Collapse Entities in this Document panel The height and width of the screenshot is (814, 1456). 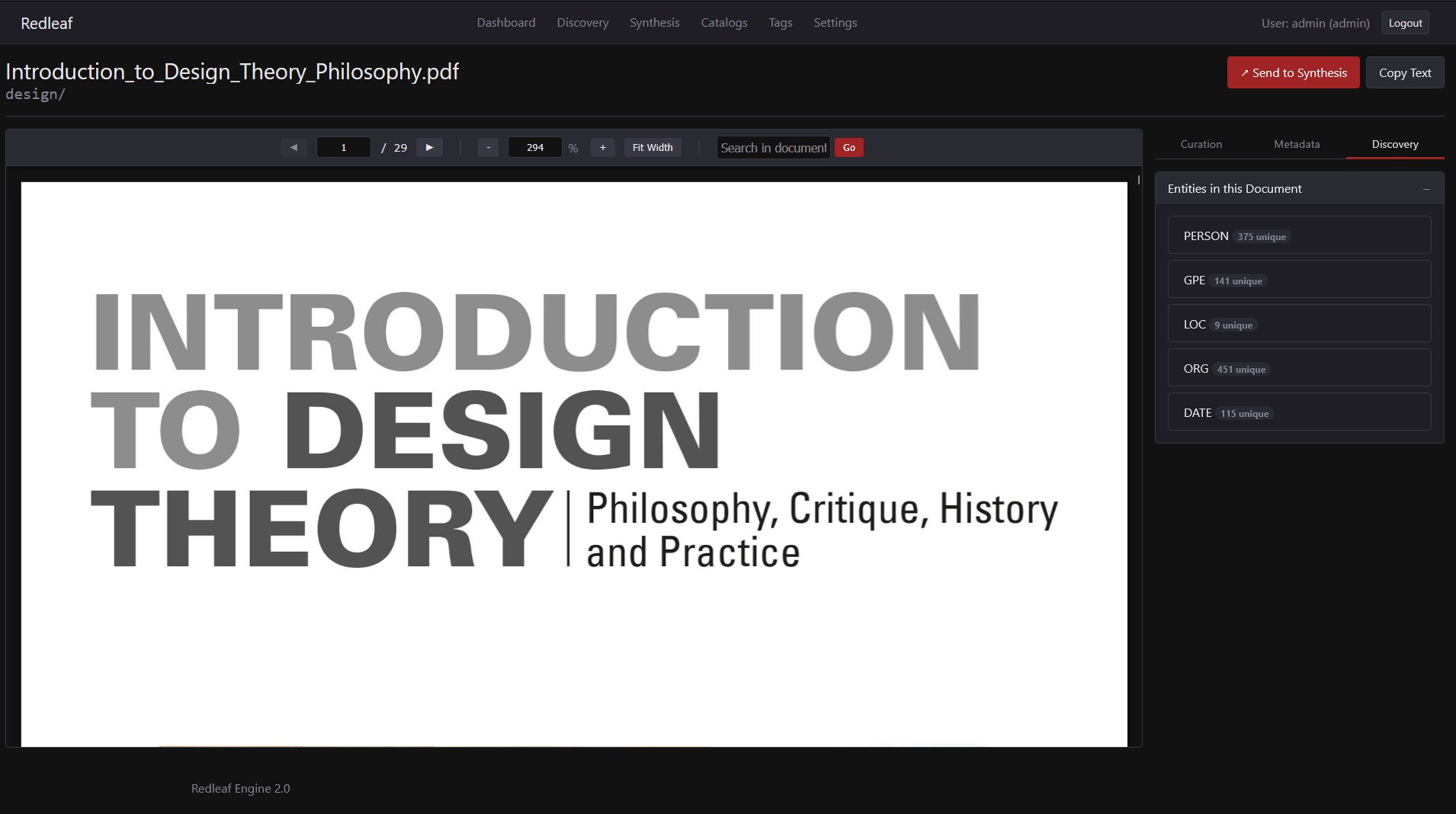point(1426,189)
